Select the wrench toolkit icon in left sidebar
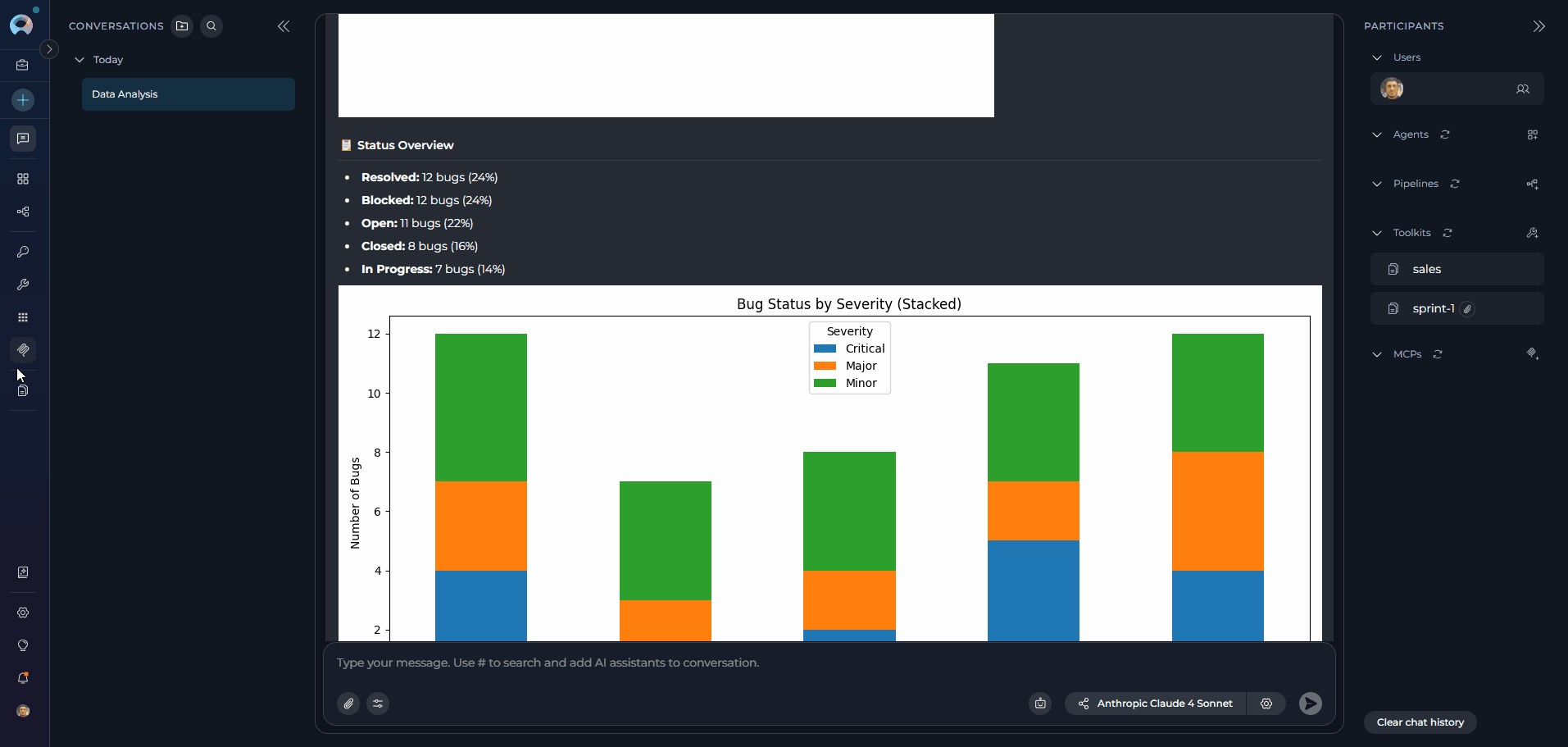 (23, 285)
